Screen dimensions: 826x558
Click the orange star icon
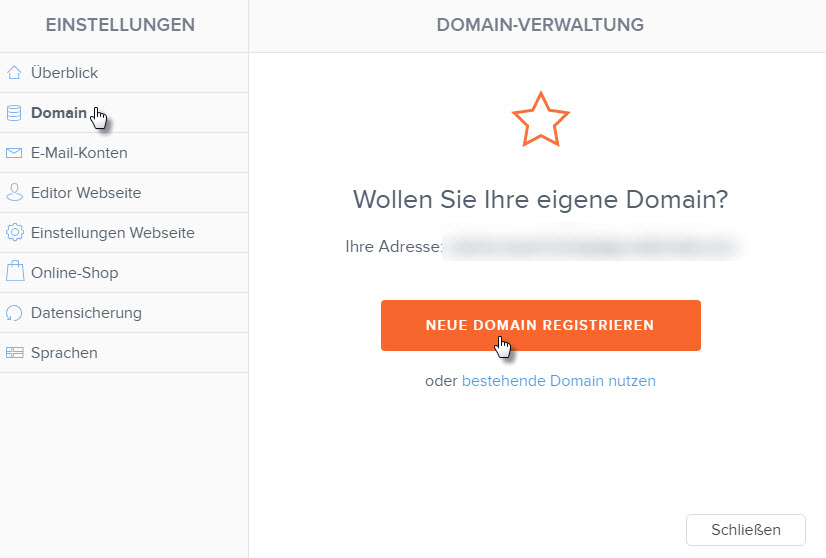click(x=540, y=120)
